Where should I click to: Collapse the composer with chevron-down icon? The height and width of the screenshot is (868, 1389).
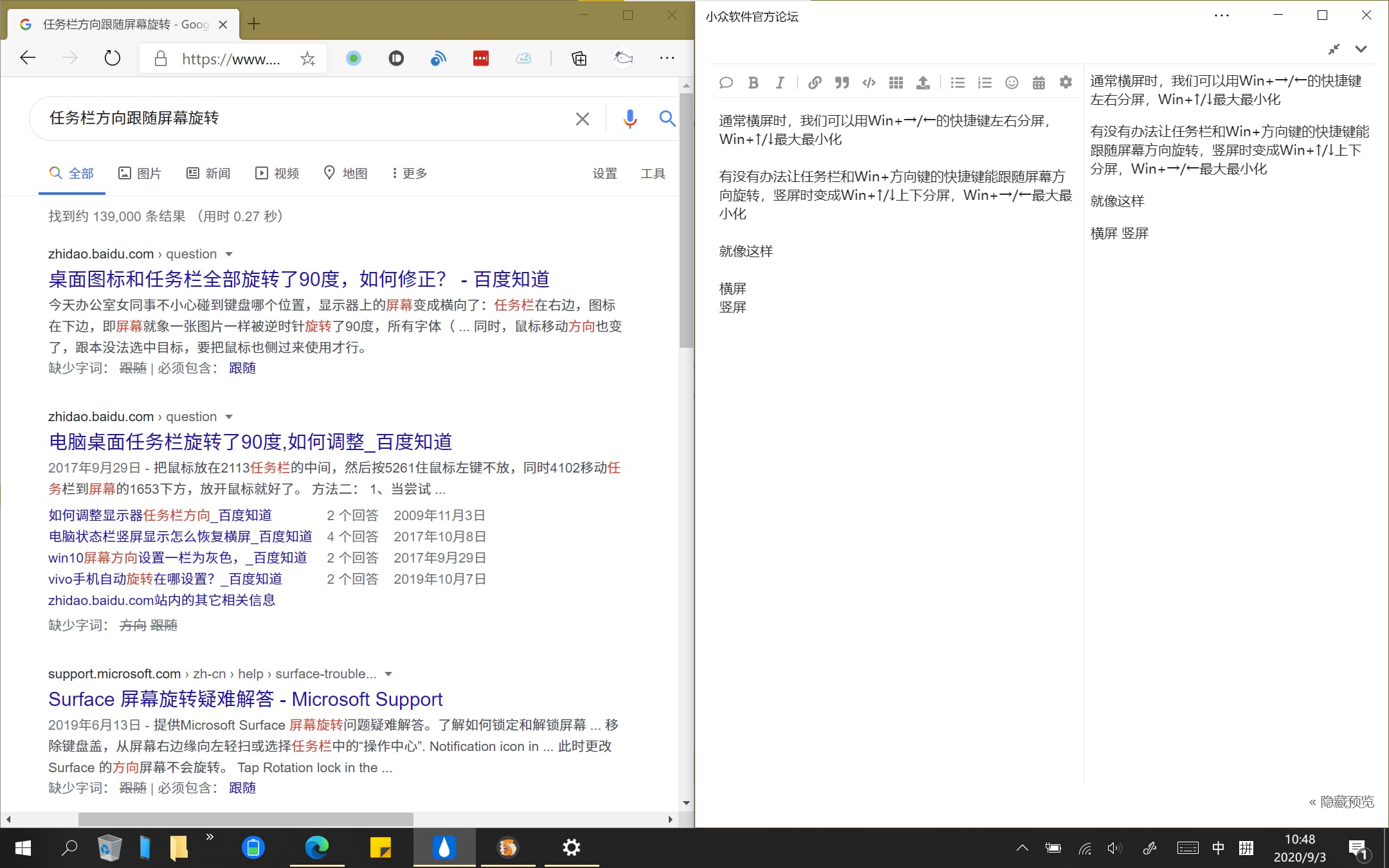pos(1361,49)
